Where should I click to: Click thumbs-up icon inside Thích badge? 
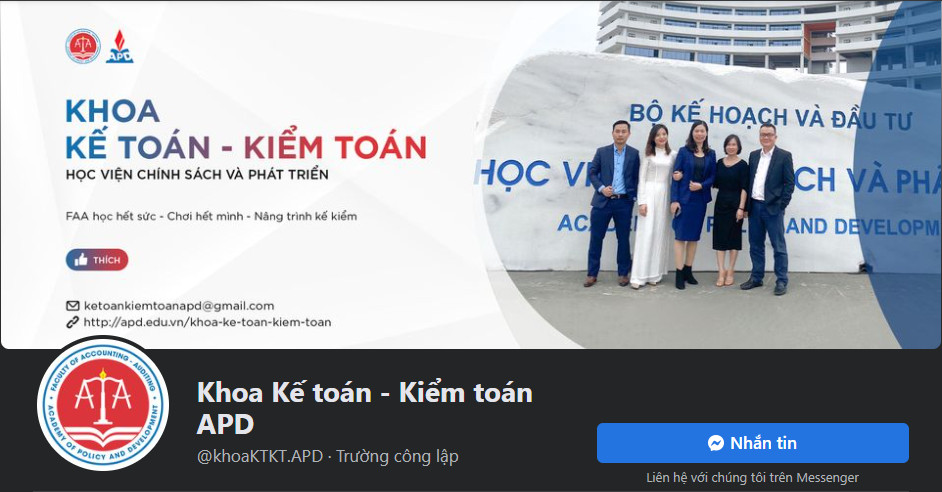coord(81,260)
